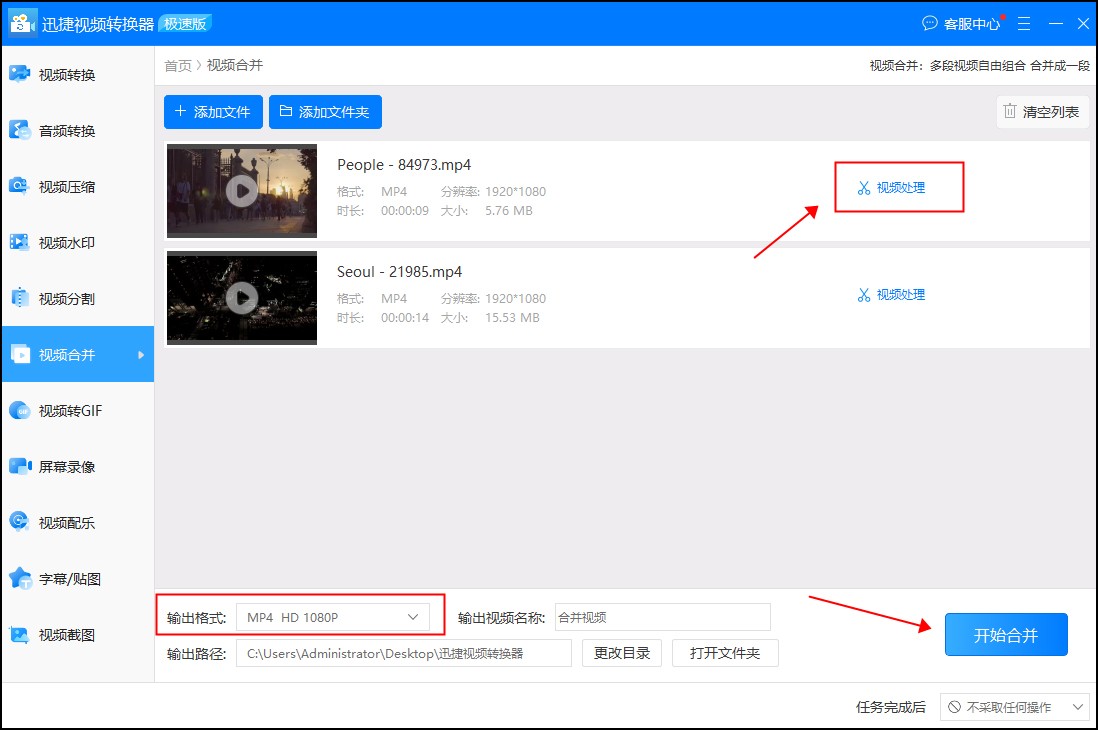1098x730 pixels.
Task: Click the 视频转换 sidebar icon
Action: point(19,74)
